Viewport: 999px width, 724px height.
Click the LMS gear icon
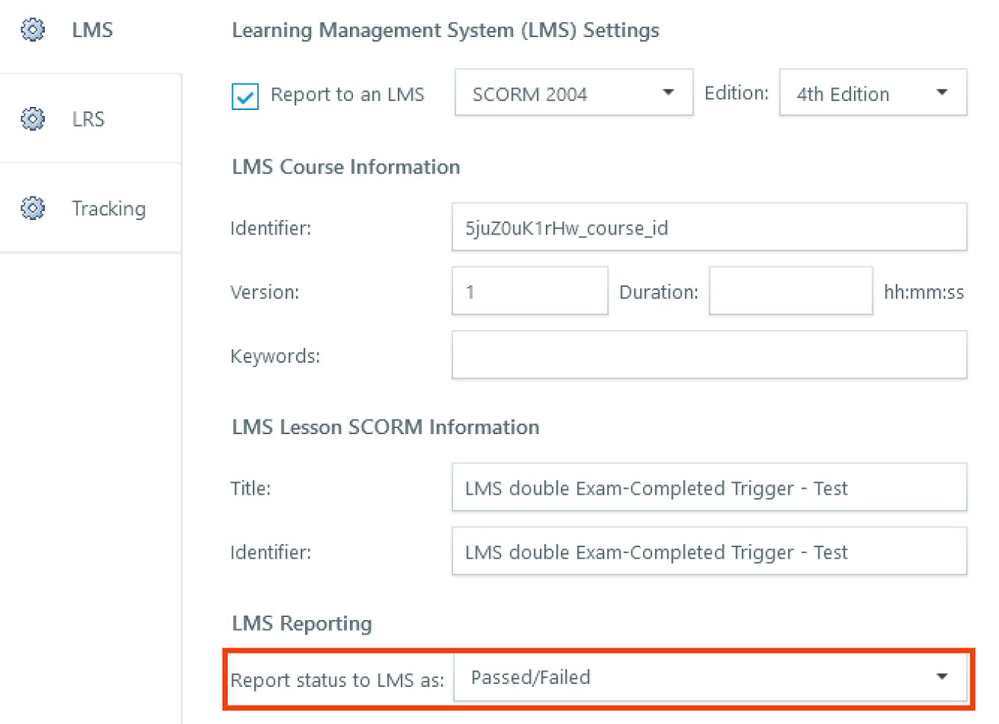(x=33, y=30)
